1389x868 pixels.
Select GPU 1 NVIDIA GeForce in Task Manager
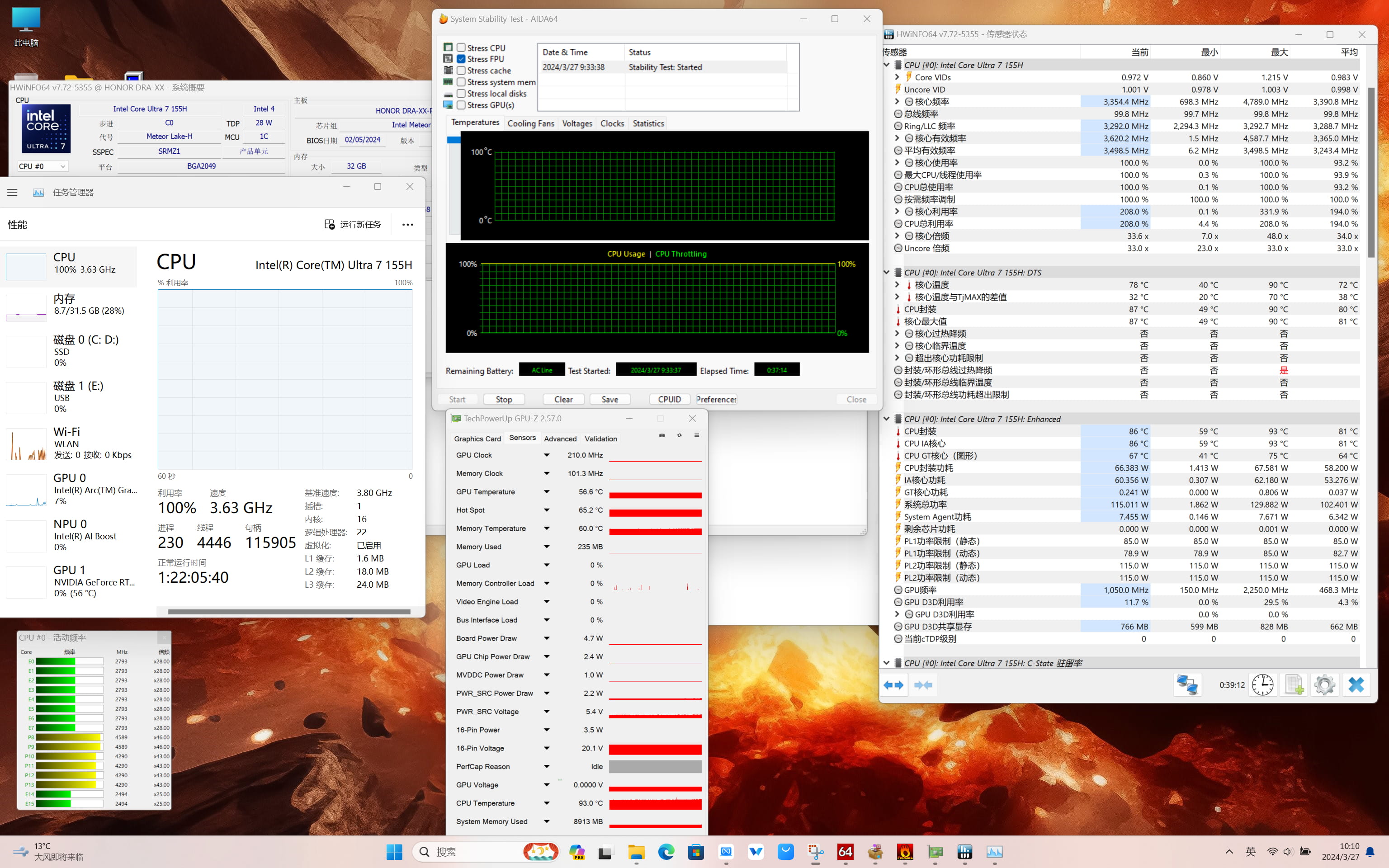pos(69,581)
